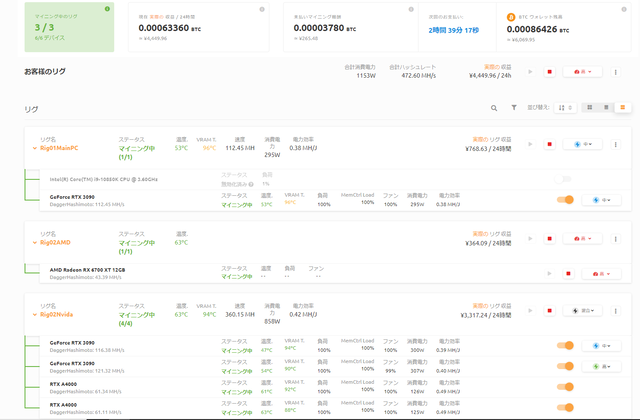The image size is (640, 420).
Task: Click info icon on current revenue card
Action: coord(262,9)
